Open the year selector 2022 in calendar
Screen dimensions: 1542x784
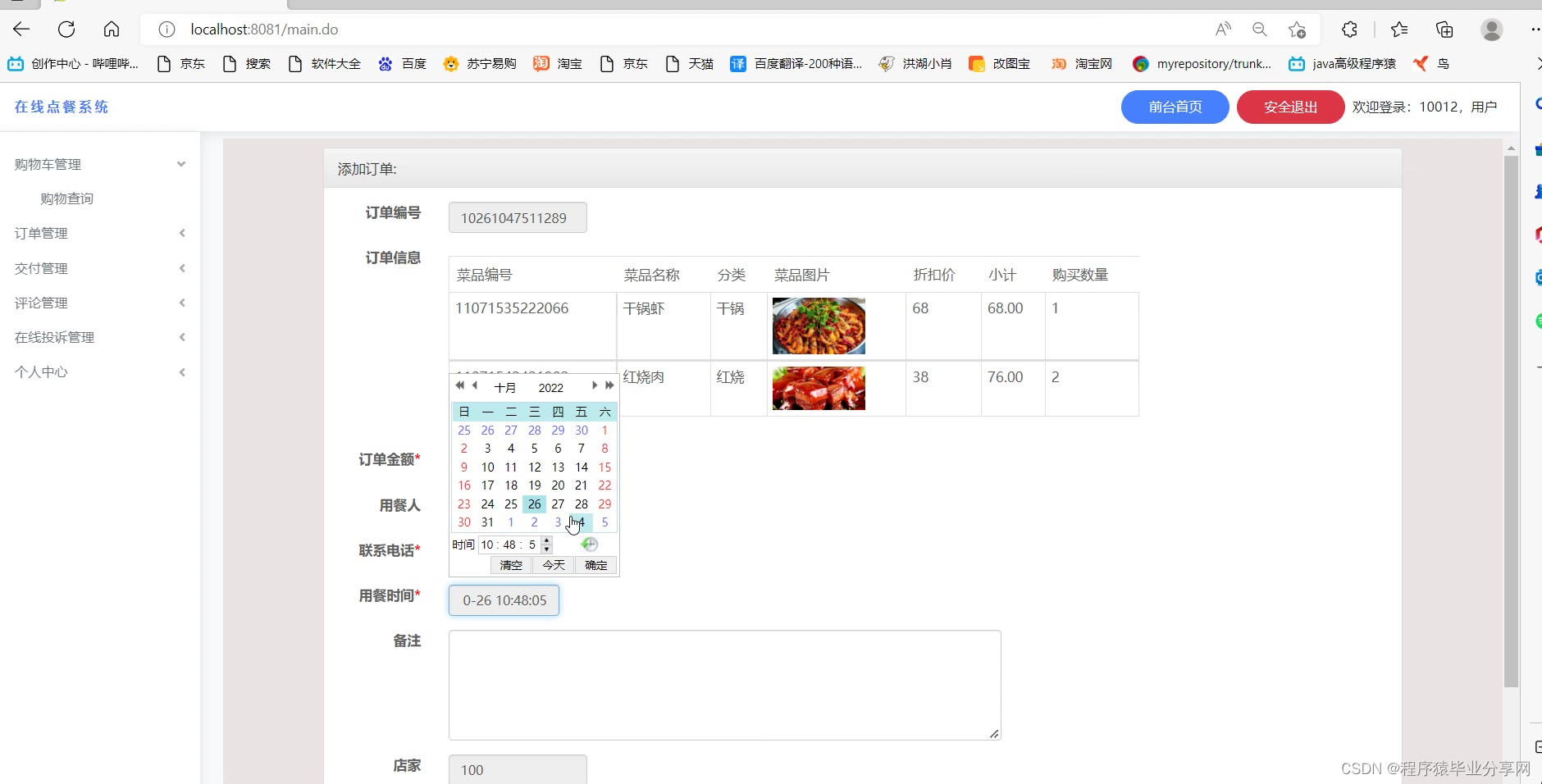click(550, 388)
